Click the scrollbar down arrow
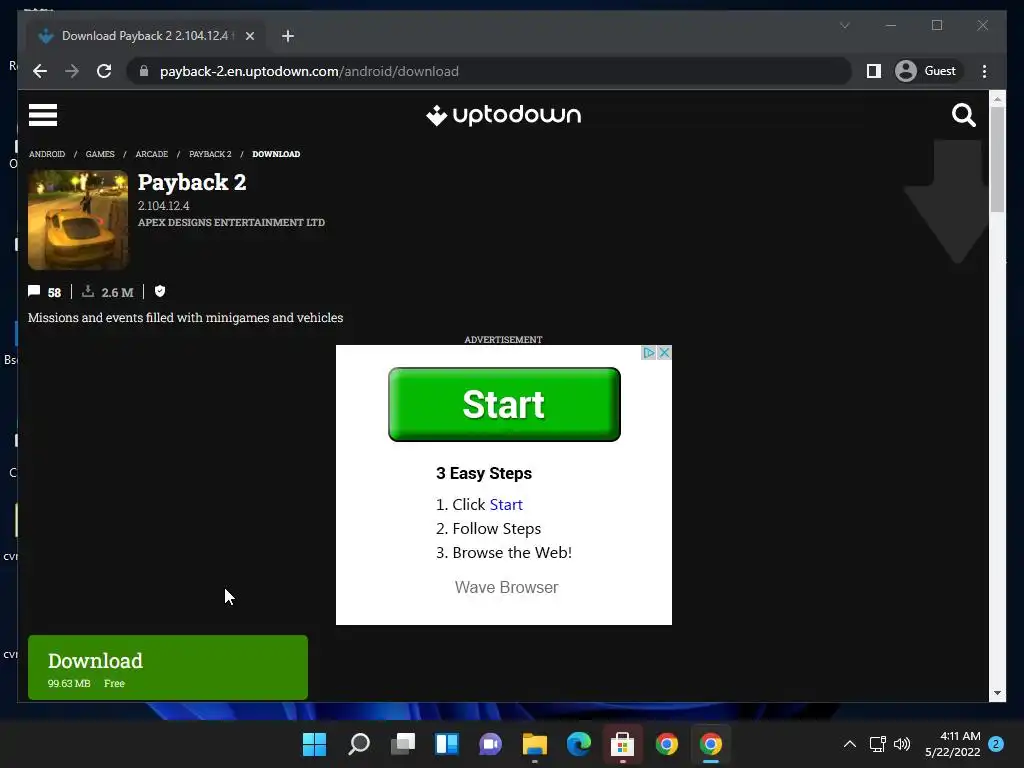The height and width of the screenshot is (768, 1024). point(997,693)
